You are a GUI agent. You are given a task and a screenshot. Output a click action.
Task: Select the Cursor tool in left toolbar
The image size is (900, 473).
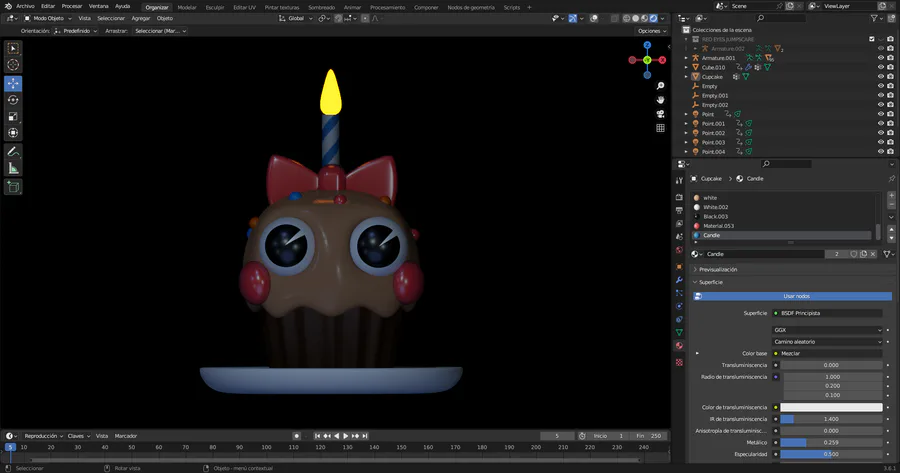13,65
